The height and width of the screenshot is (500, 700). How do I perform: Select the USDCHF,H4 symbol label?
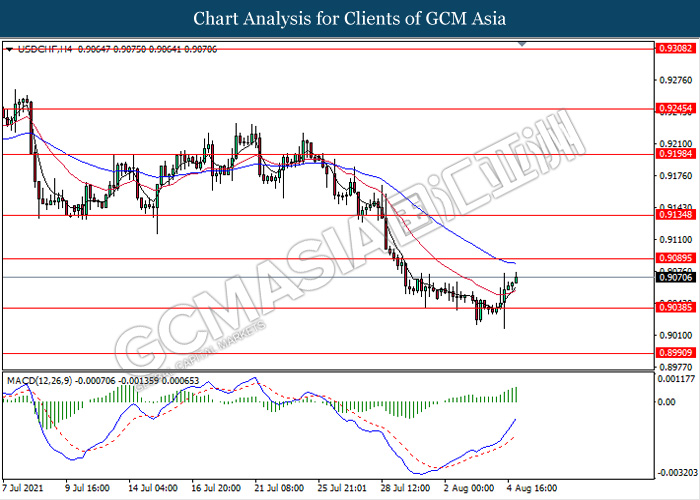[x=36, y=48]
